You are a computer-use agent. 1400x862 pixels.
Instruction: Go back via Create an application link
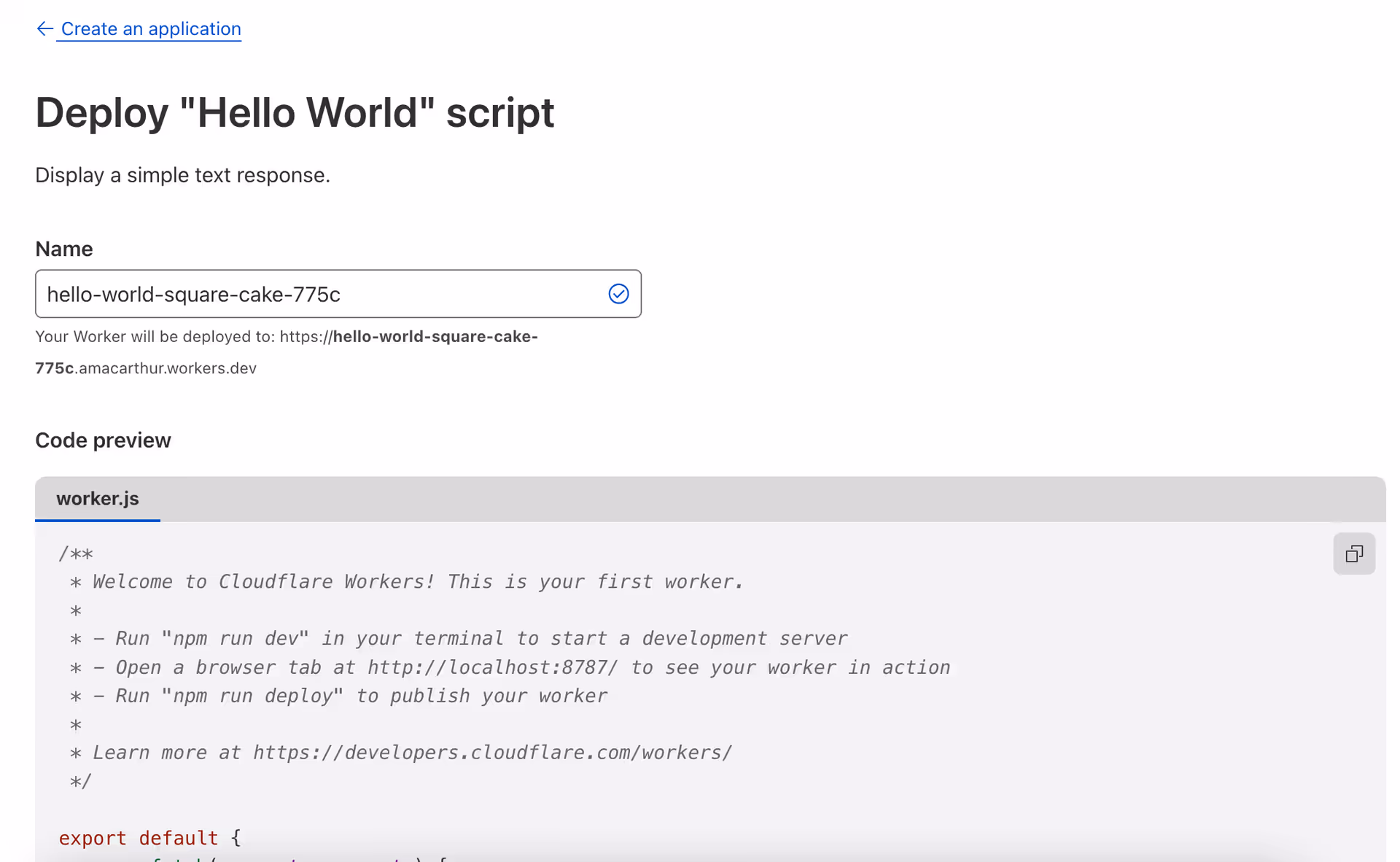151,28
